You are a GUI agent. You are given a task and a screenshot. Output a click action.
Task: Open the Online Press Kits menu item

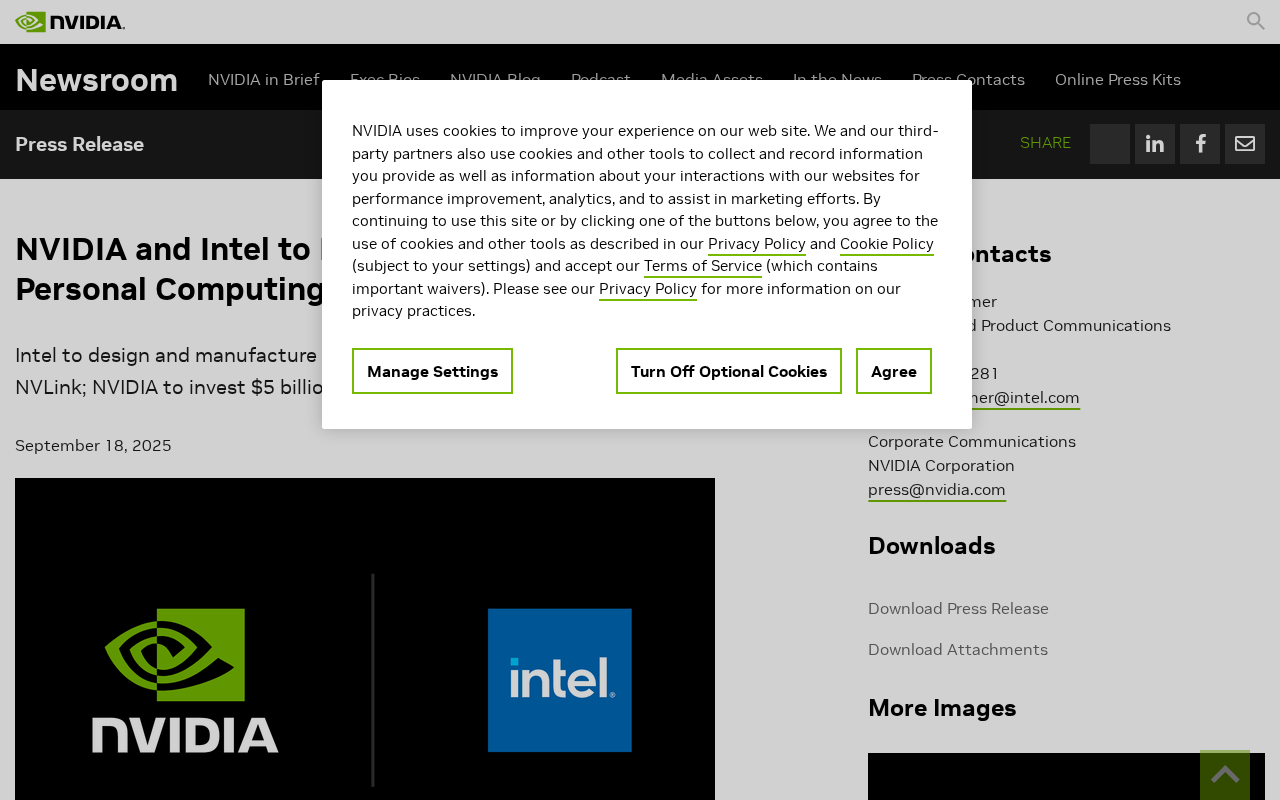[x=1118, y=80]
